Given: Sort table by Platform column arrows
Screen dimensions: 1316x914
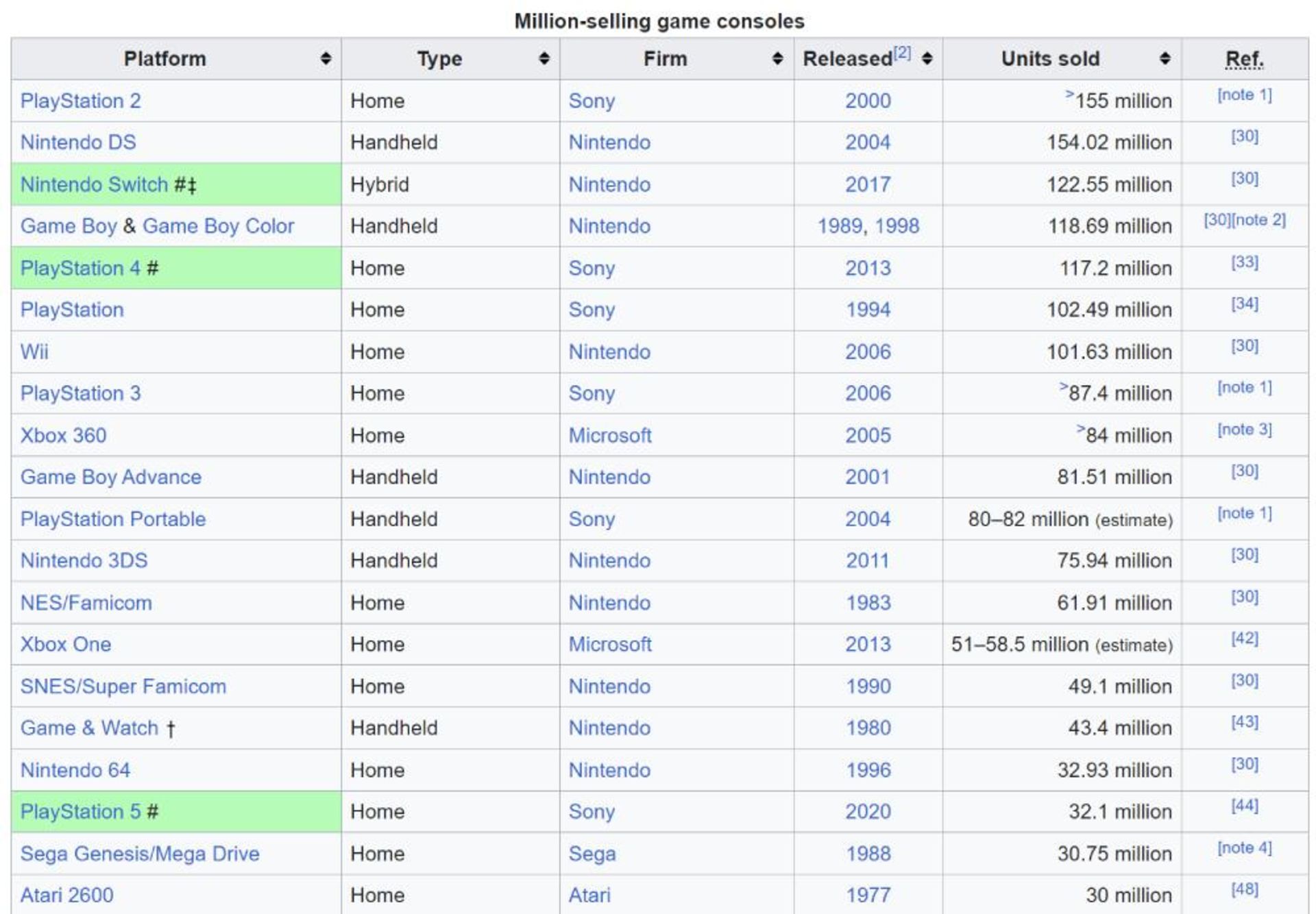Looking at the screenshot, I should pyautogui.click(x=326, y=59).
